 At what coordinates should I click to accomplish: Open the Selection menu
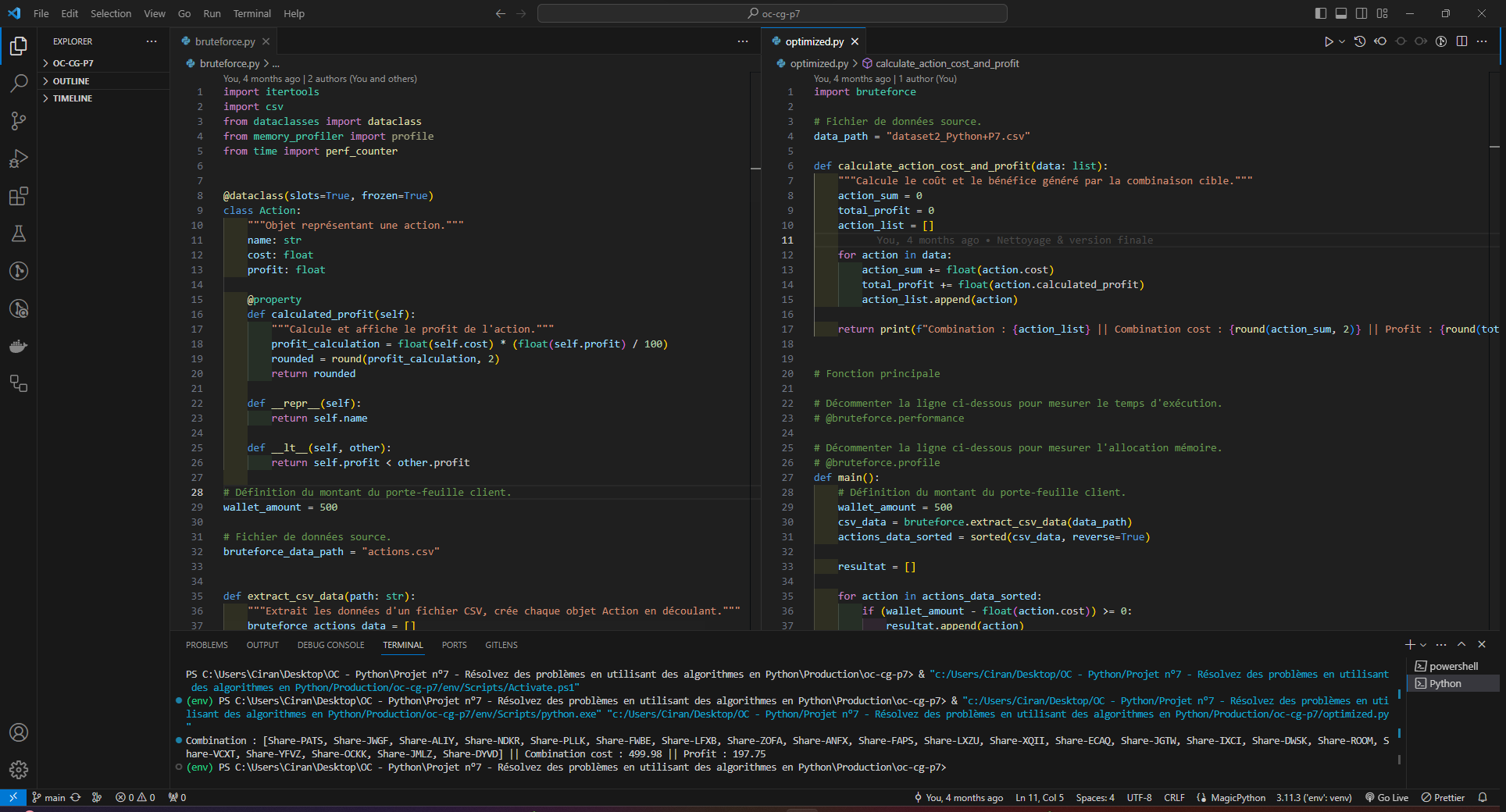[x=111, y=13]
